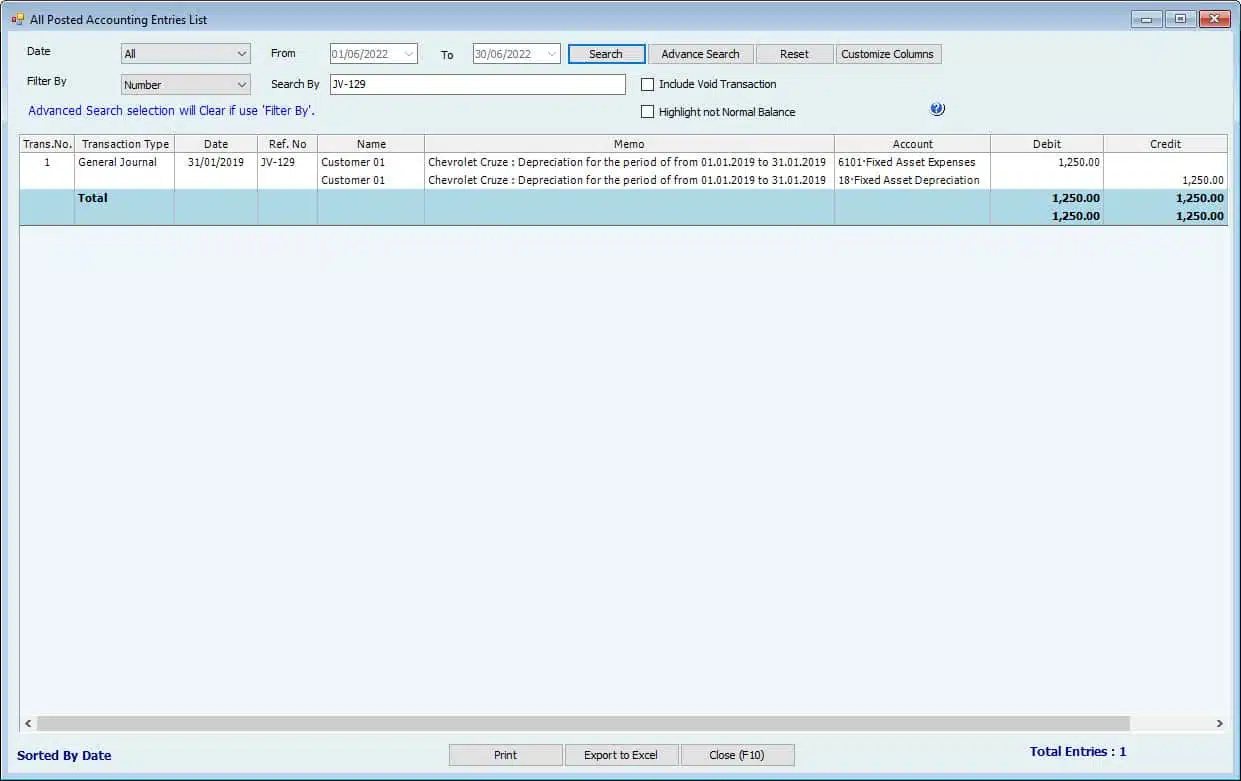This screenshot has height=781, width=1241.
Task: Click the blue help question mark icon
Action: 937,110
